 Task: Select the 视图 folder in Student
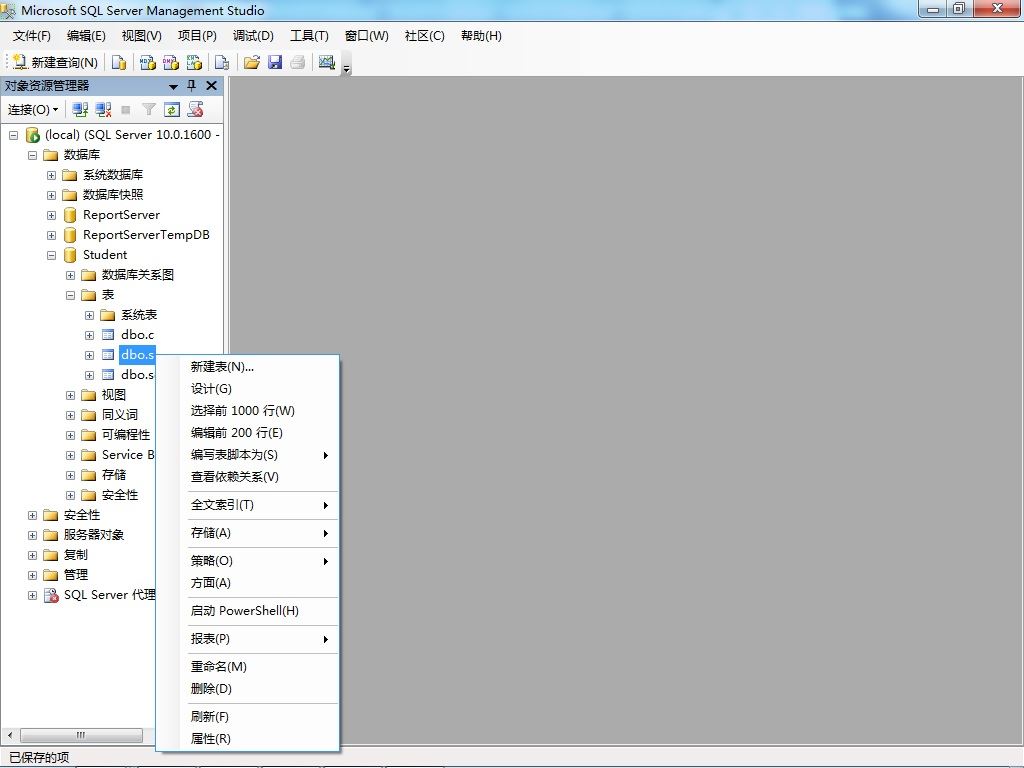click(x=114, y=395)
